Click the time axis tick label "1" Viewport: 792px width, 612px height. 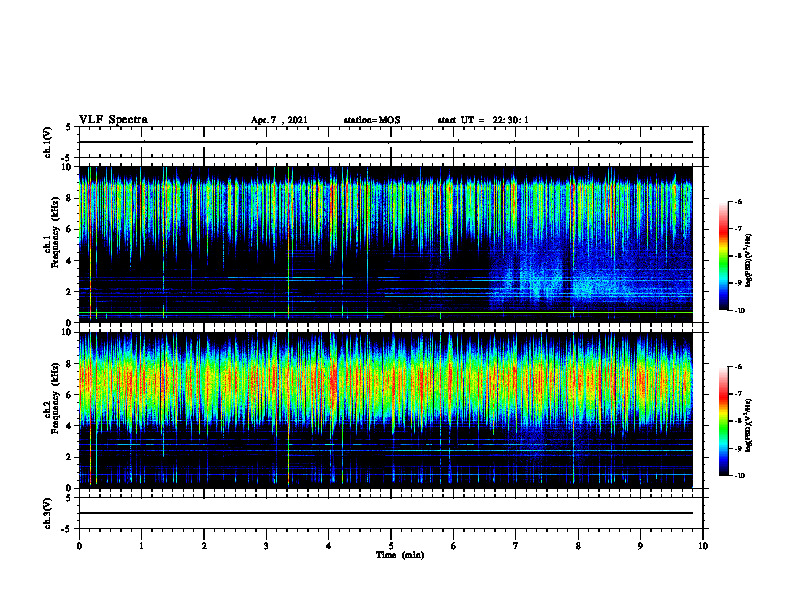pyautogui.click(x=141, y=546)
